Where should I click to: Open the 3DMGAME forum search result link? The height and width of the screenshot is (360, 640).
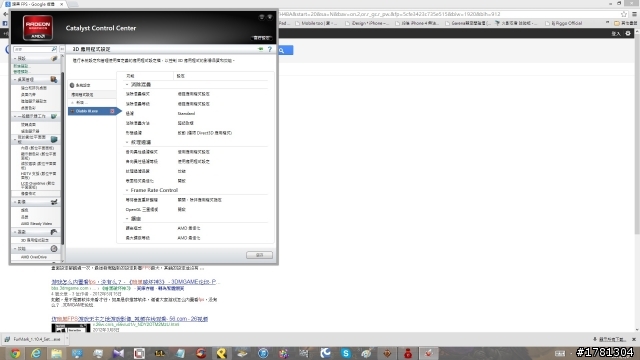pyautogui.click(x=136, y=282)
